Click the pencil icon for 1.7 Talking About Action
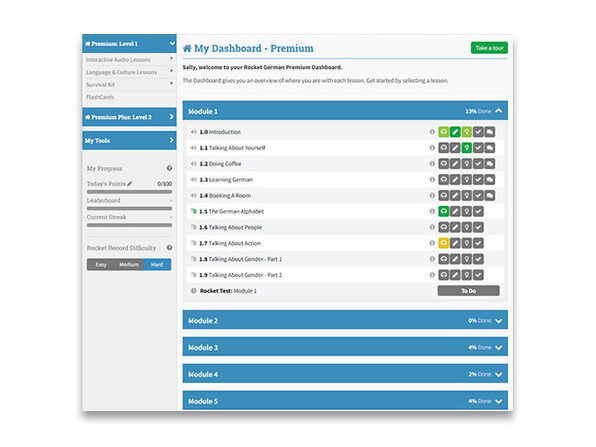 tap(455, 243)
